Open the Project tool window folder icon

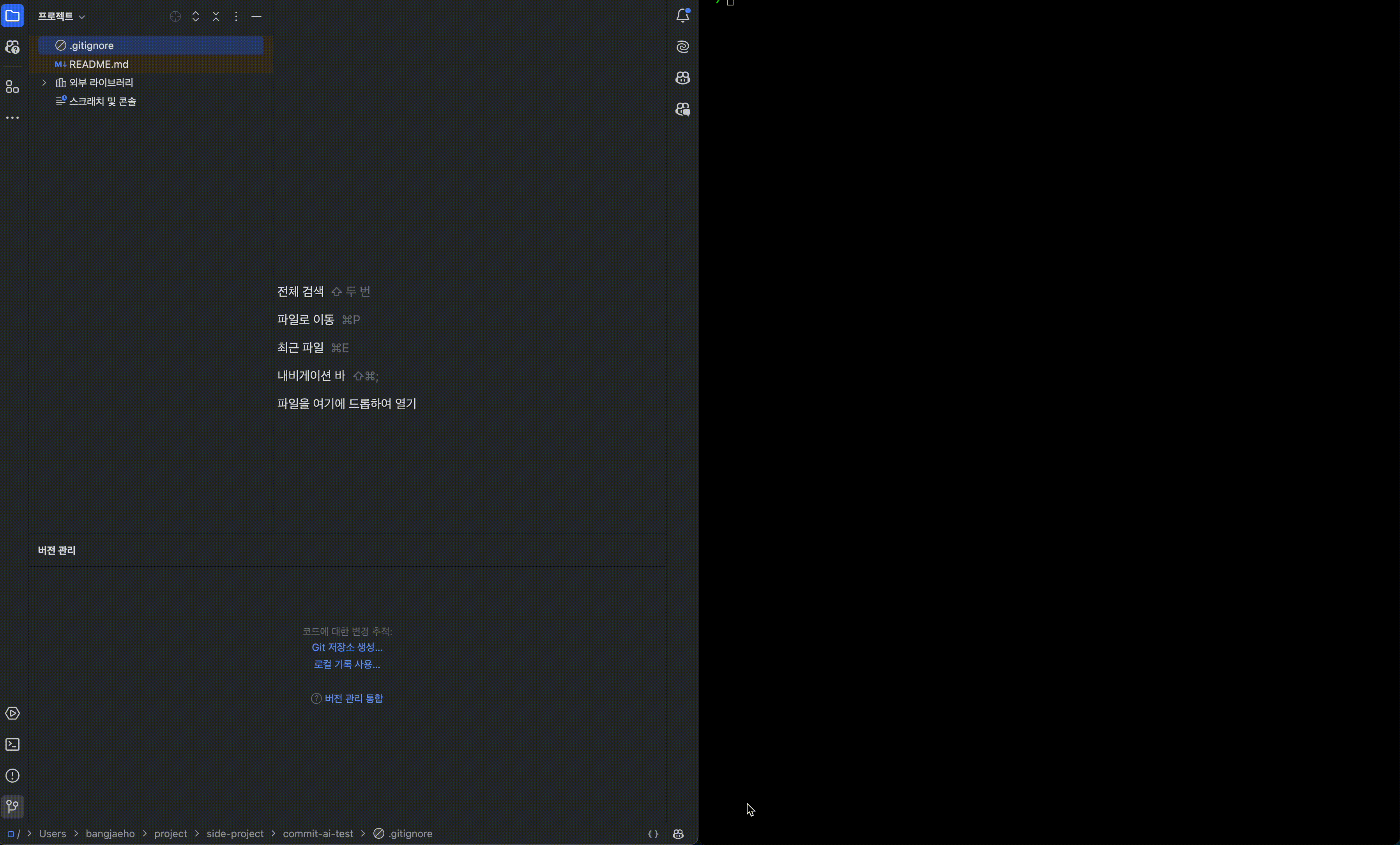[12, 16]
